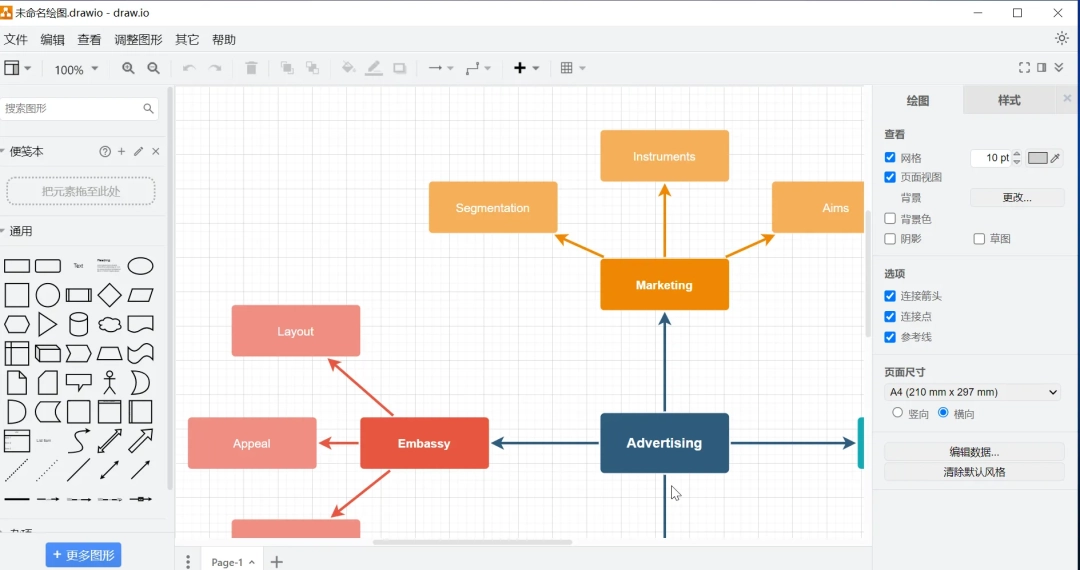
Task: Toggle fullscreen mode icon
Action: (1024, 67)
